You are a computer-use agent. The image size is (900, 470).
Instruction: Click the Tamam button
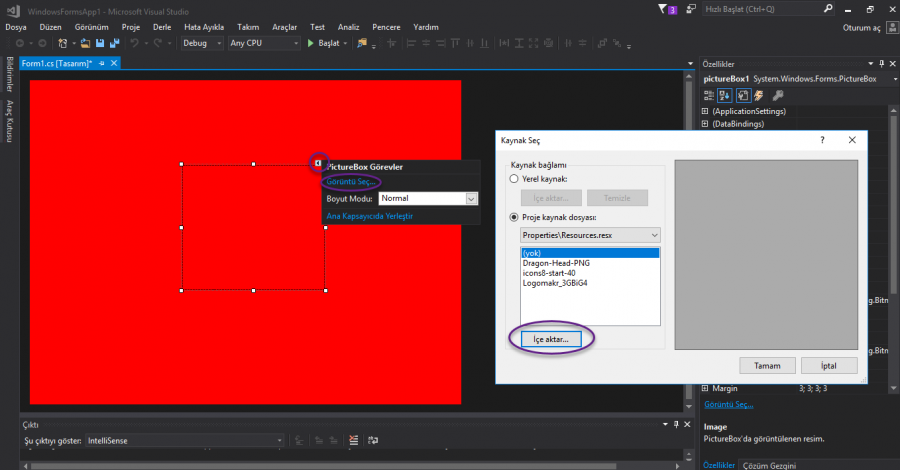pyautogui.click(x=767, y=366)
